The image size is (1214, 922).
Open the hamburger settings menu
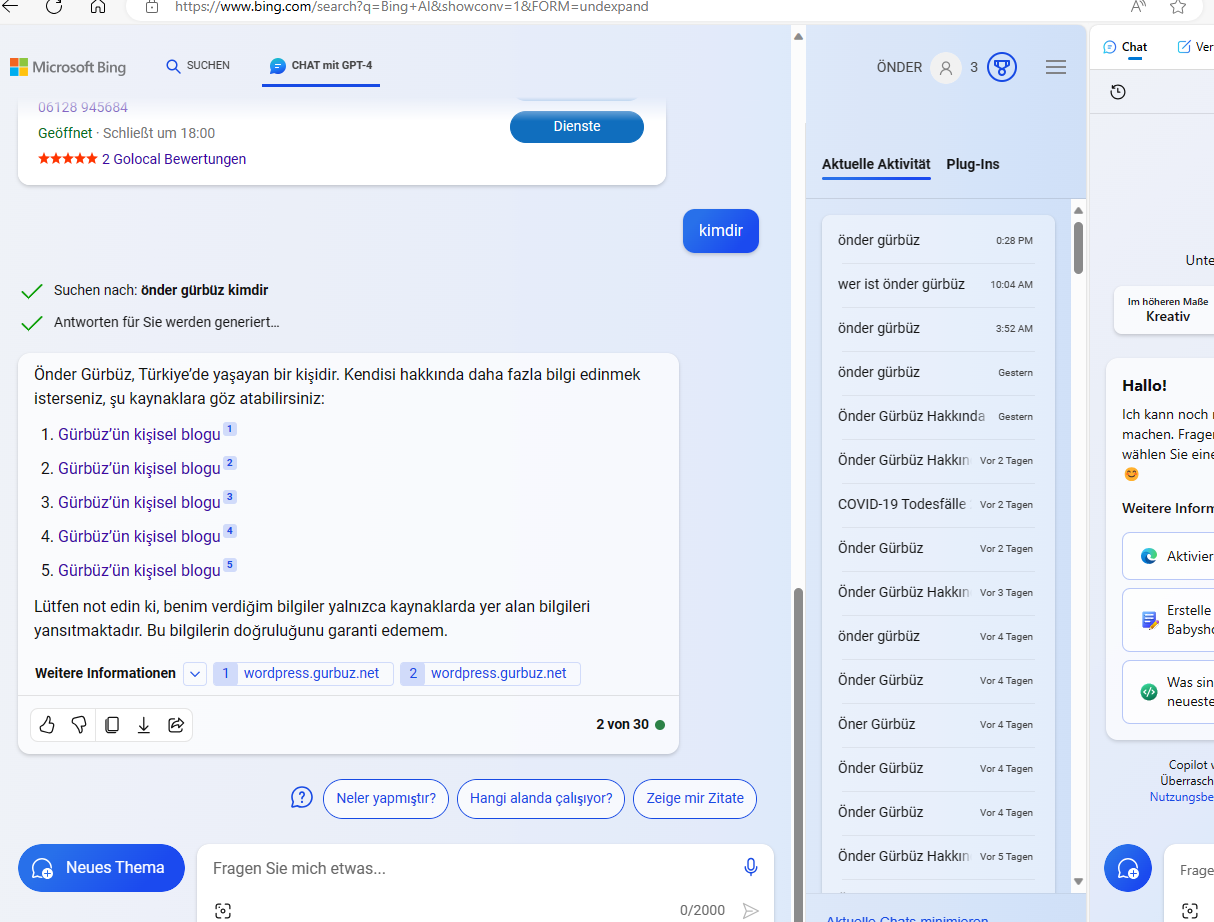pyautogui.click(x=1055, y=67)
